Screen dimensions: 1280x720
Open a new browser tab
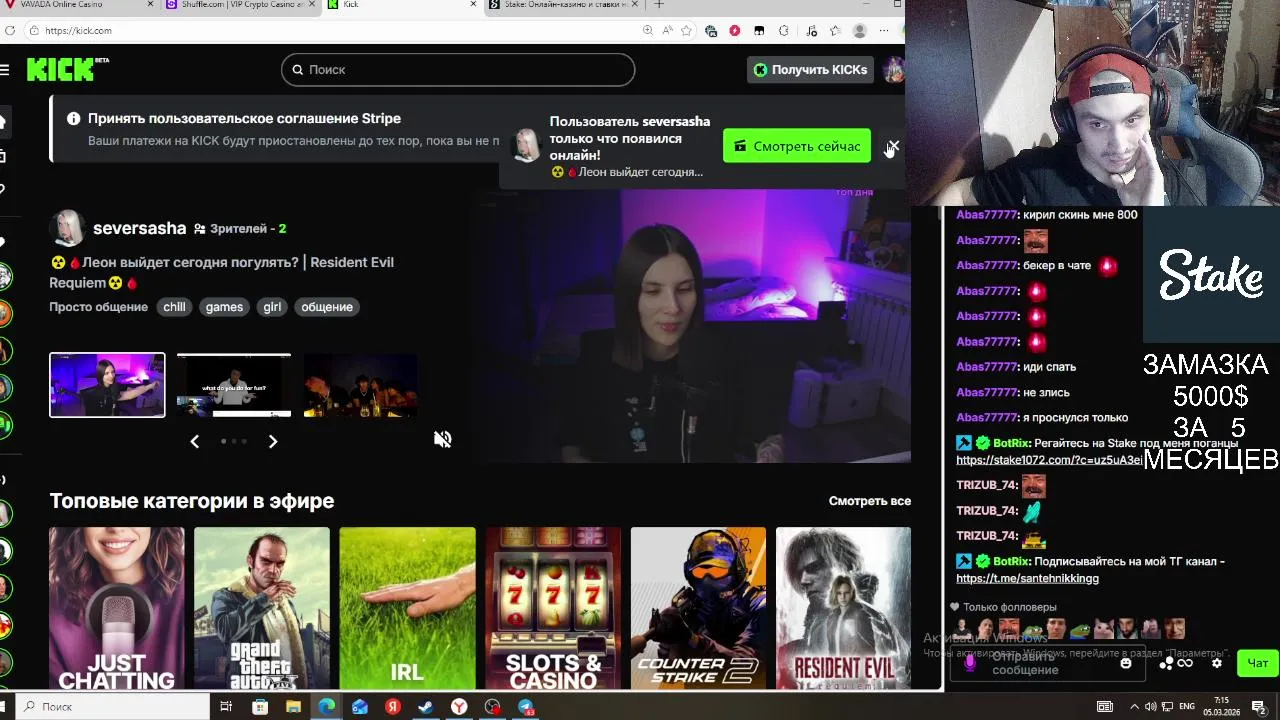coord(658,5)
